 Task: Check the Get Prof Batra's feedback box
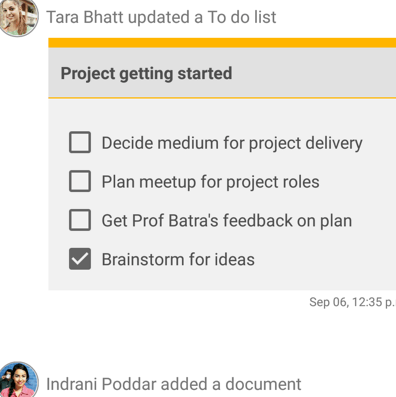coord(80,220)
